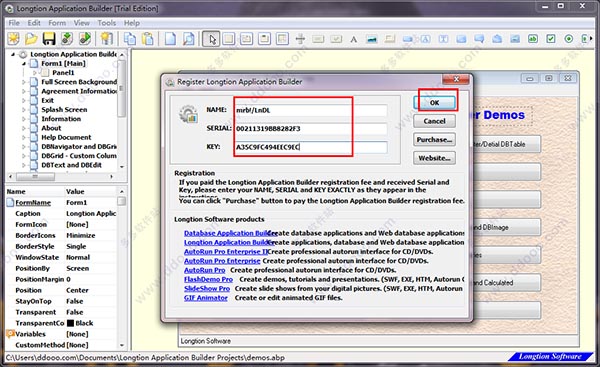Expand the Panel1 tree node
600x367 pixels.
34,73
